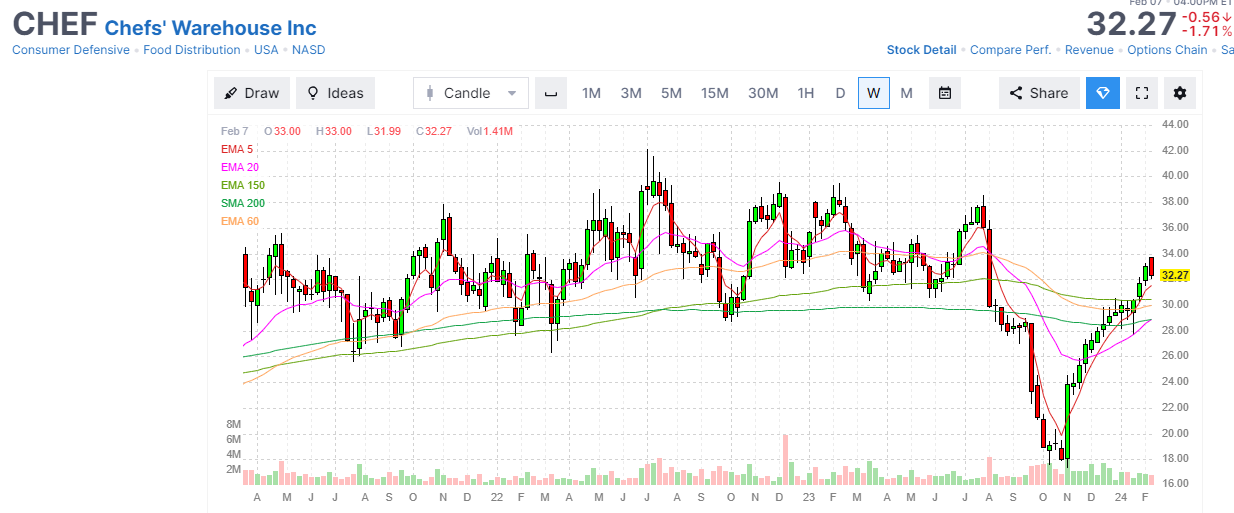Click the blue diamond premium icon
The width and height of the screenshot is (1234, 513).
[1103, 93]
